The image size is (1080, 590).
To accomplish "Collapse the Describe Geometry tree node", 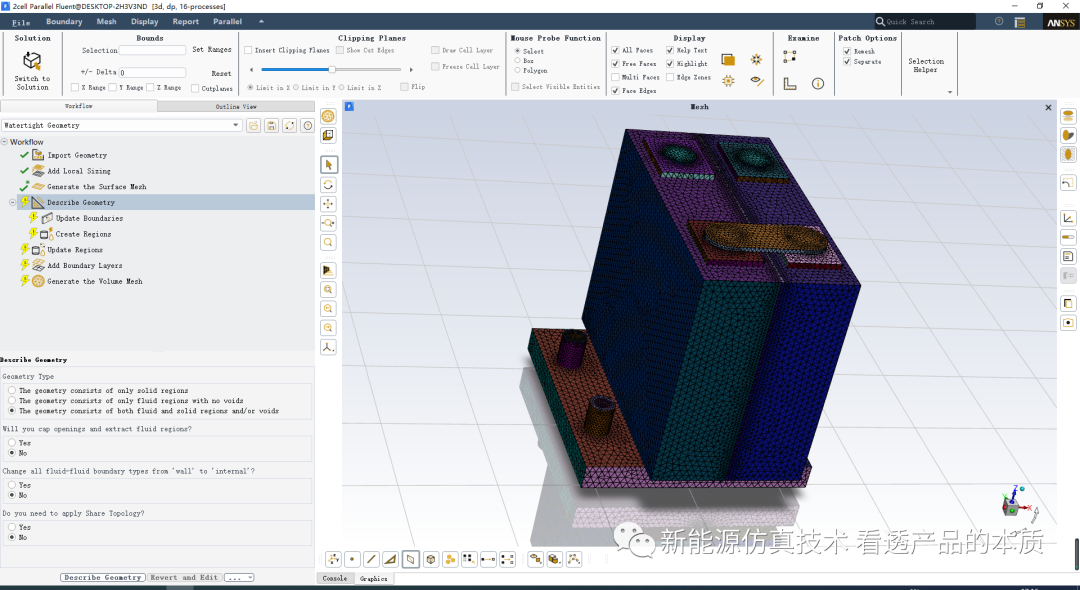I will point(13,203).
